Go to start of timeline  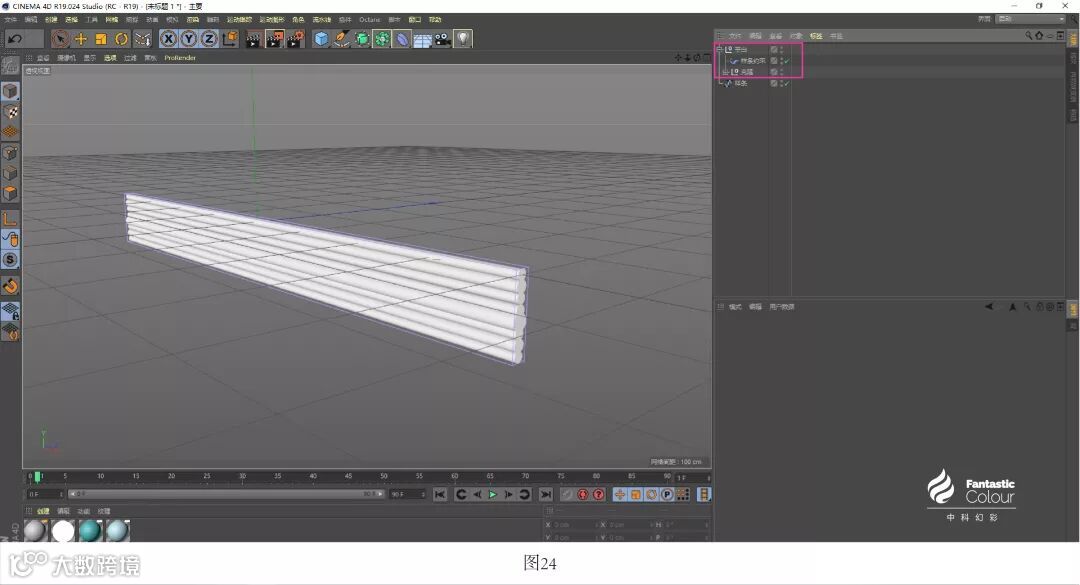click(x=440, y=495)
